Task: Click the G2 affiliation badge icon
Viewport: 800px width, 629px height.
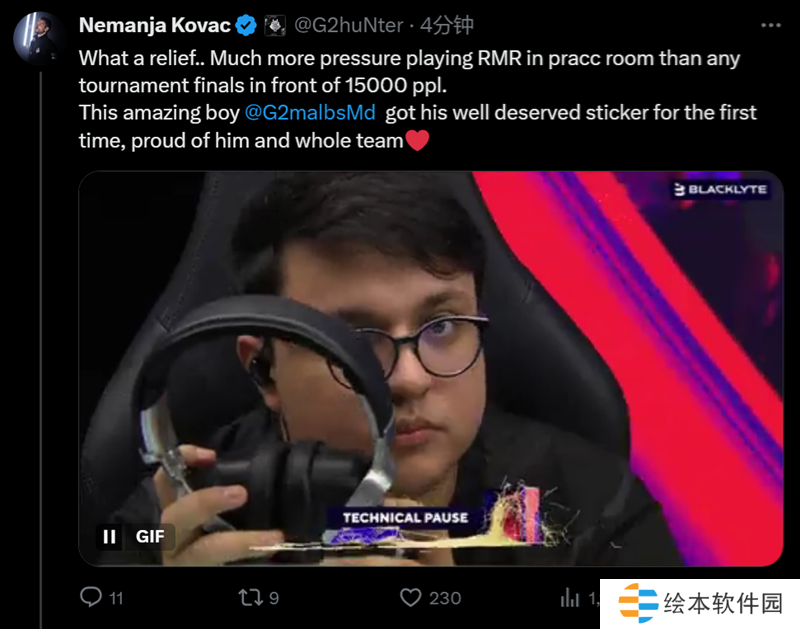Action: tap(274, 25)
